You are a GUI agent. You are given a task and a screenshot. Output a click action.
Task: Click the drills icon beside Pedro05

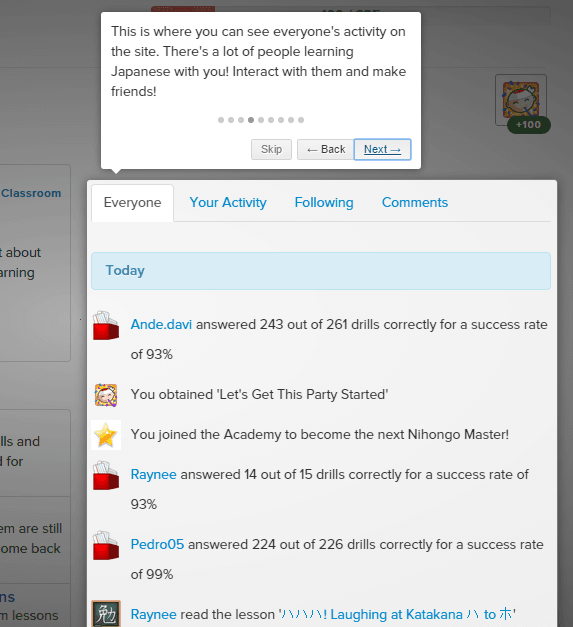[x=106, y=545]
